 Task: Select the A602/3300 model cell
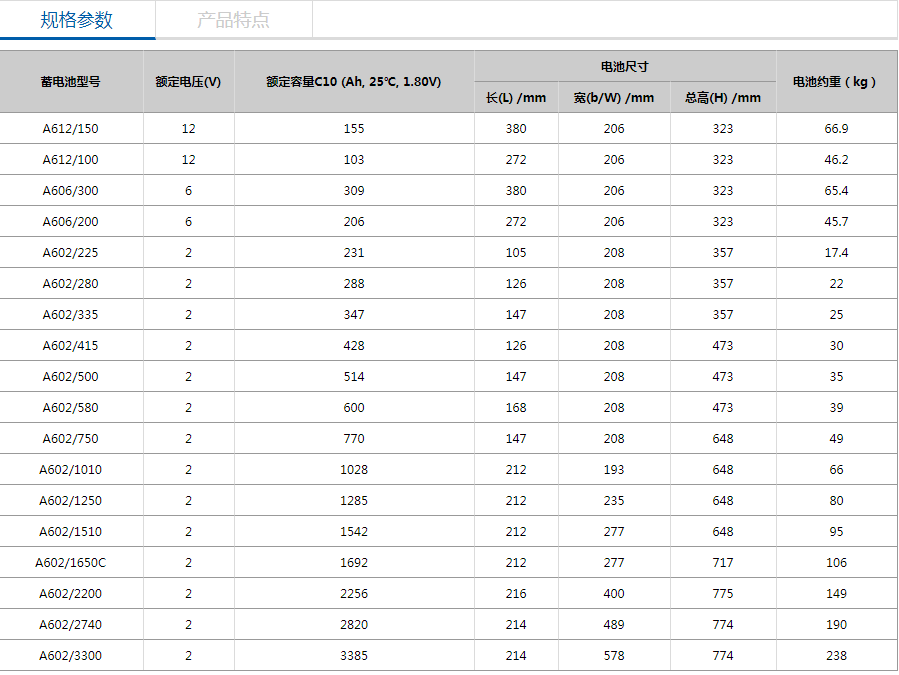71,656
